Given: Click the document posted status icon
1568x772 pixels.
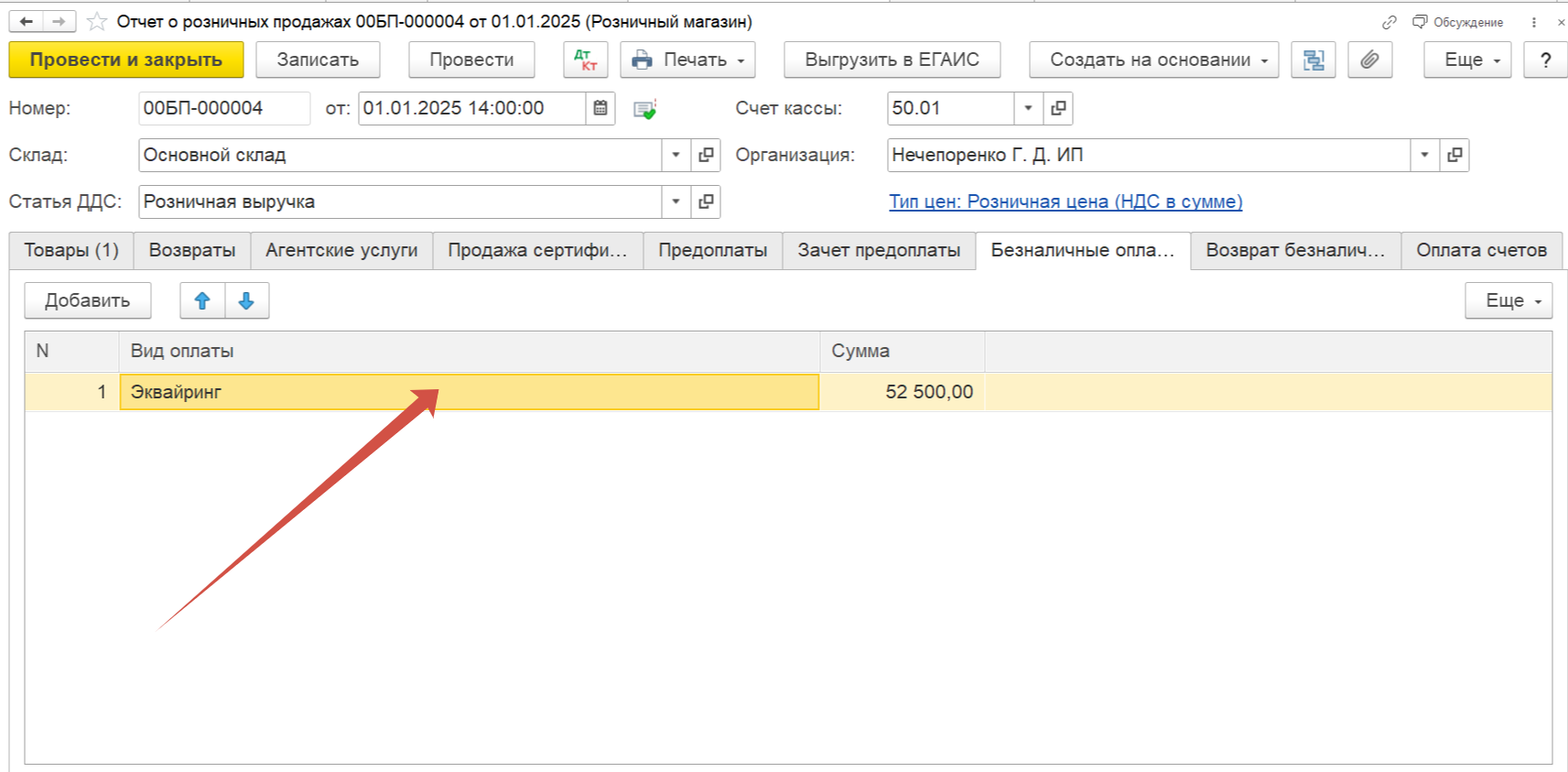Looking at the screenshot, I should (644, 109).
